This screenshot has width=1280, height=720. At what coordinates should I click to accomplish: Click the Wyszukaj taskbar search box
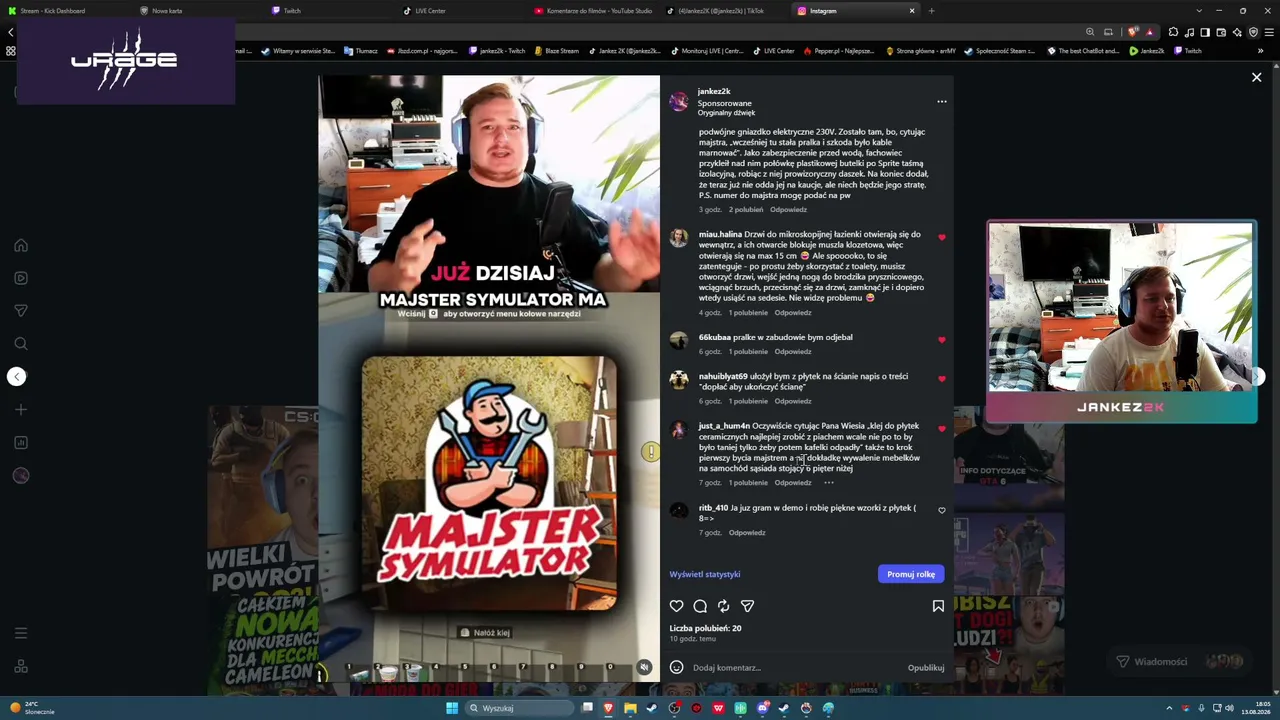pyautogui.click(x=521, y=708)
